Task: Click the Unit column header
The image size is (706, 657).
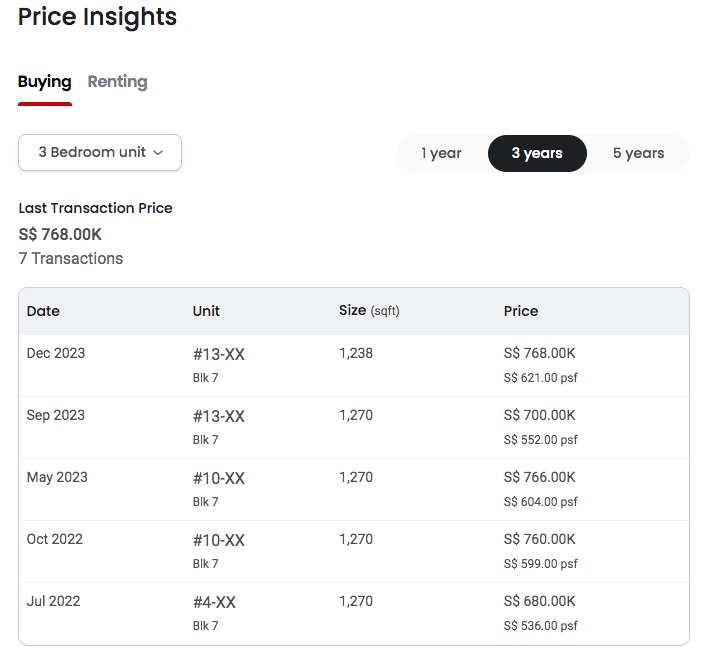Action: tap(206, 311)
